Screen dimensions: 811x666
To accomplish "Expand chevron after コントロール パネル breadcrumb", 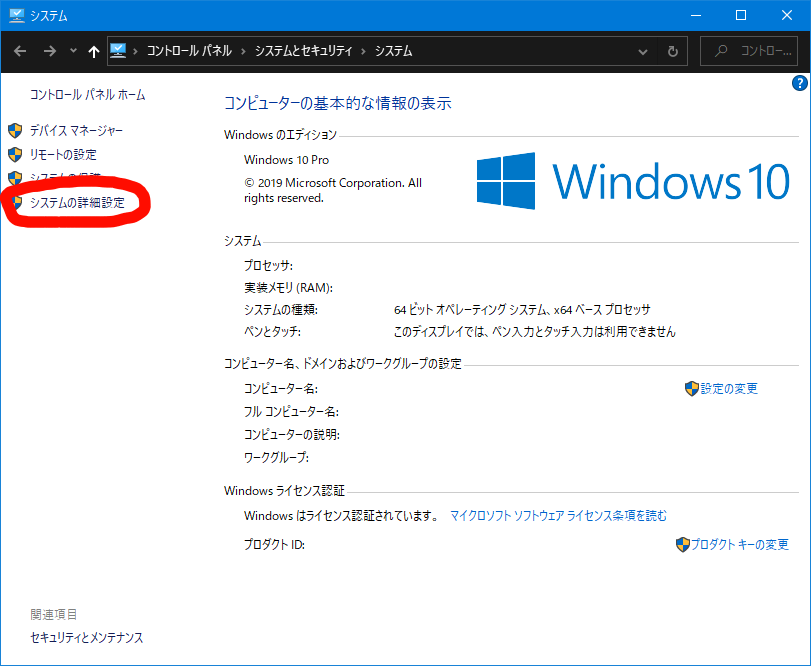I will (243, 51).
